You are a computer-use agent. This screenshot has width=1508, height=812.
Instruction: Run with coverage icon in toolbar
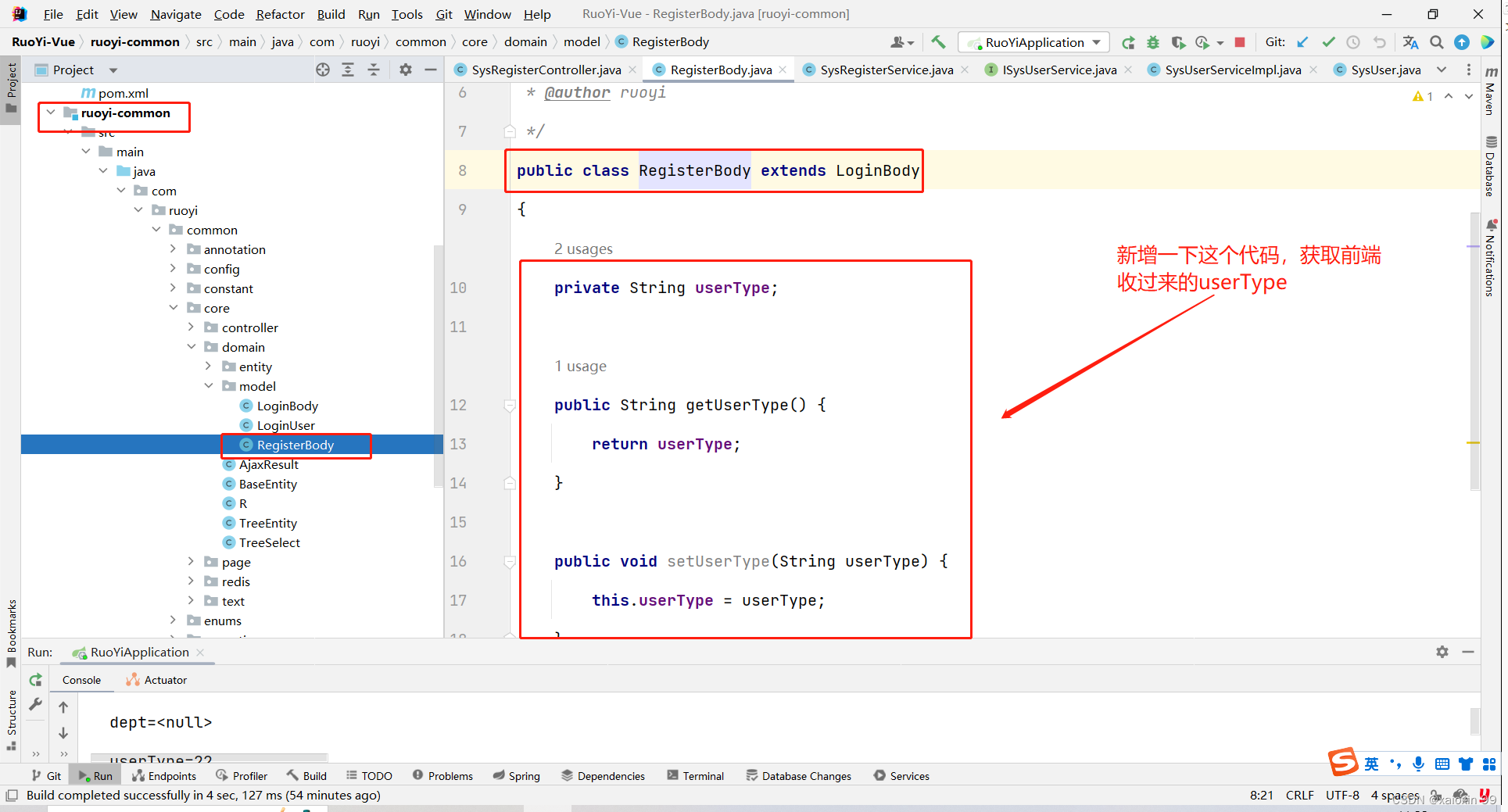(x=1178, y=42)
